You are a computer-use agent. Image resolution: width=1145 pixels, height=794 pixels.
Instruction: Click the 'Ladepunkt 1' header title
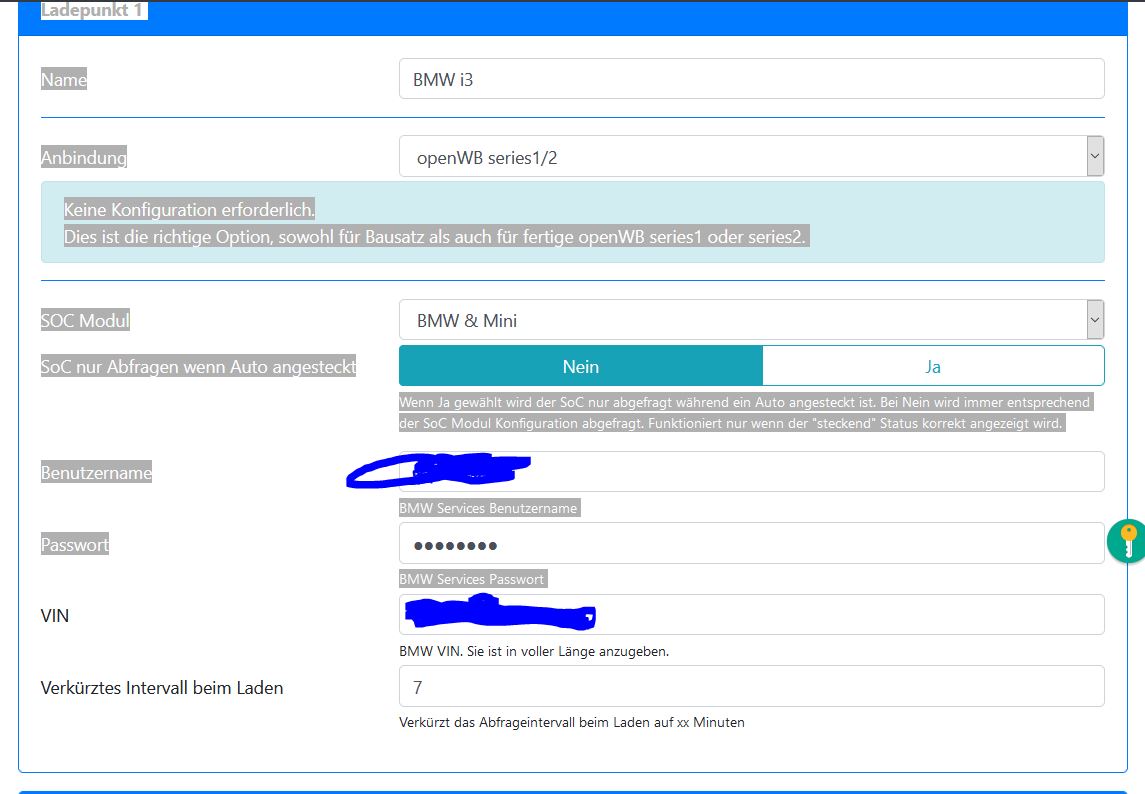pos(94,10)
